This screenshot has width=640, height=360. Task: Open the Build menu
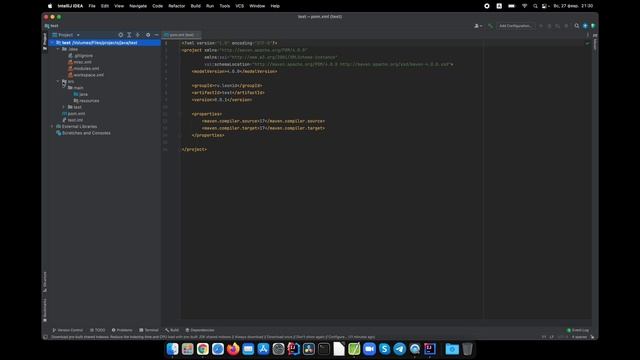tap(196, 6)
